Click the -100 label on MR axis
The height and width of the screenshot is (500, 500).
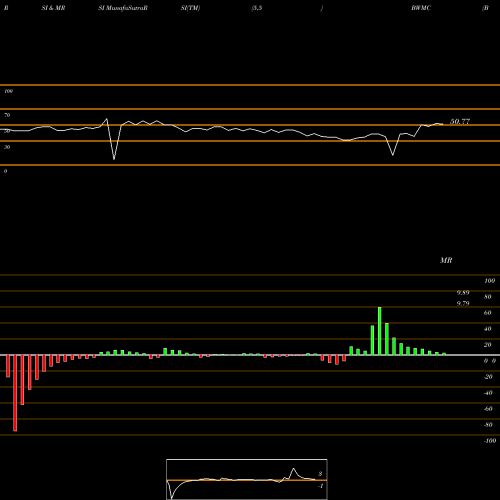(490, 441)
